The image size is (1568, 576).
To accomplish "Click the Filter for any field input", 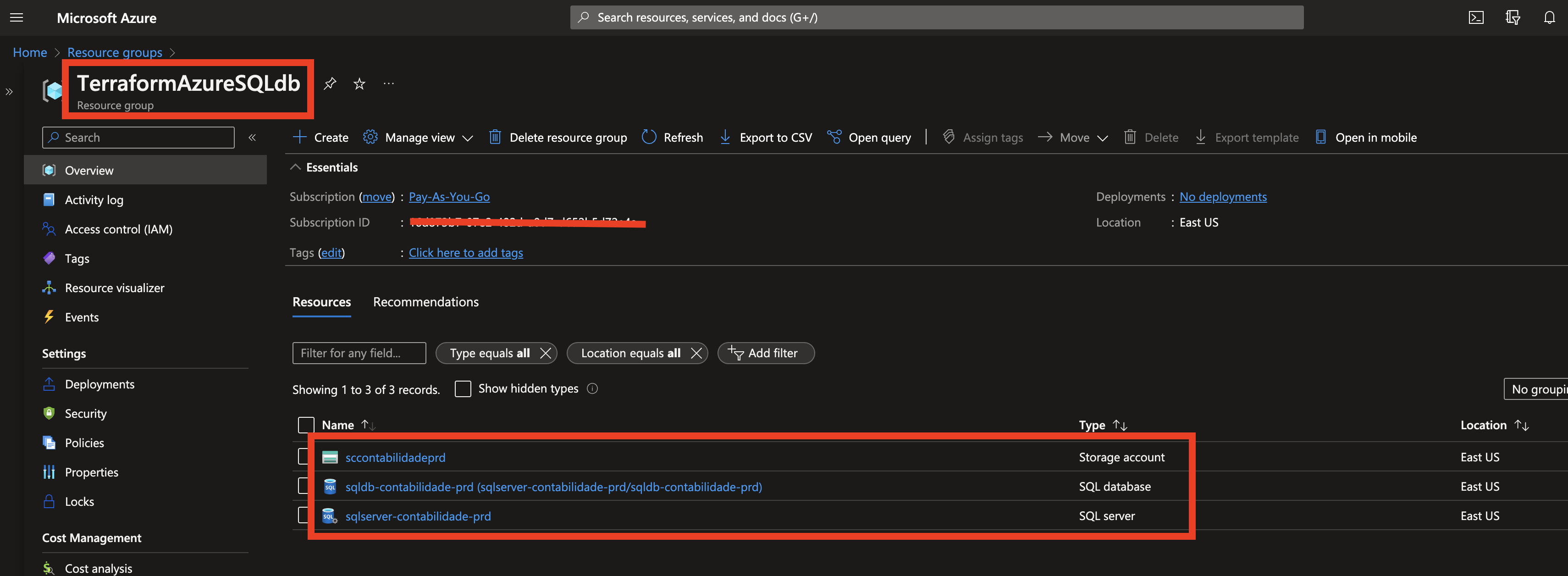I will coord(359,353).
